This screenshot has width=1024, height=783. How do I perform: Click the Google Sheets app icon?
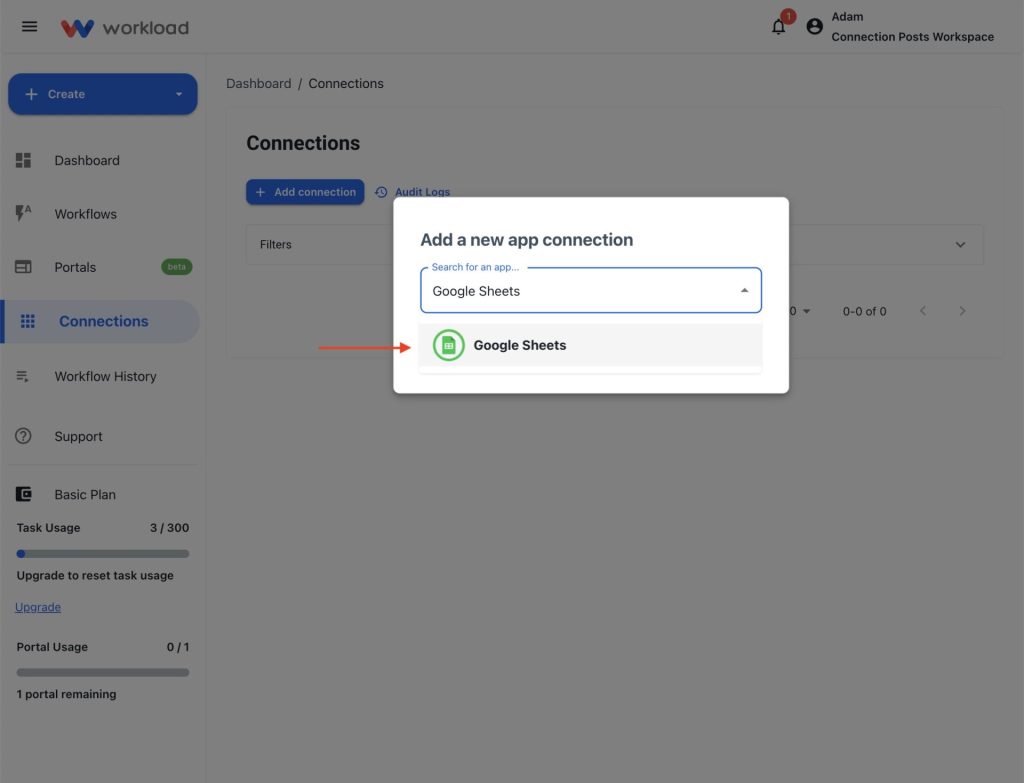tap(449, 345)
